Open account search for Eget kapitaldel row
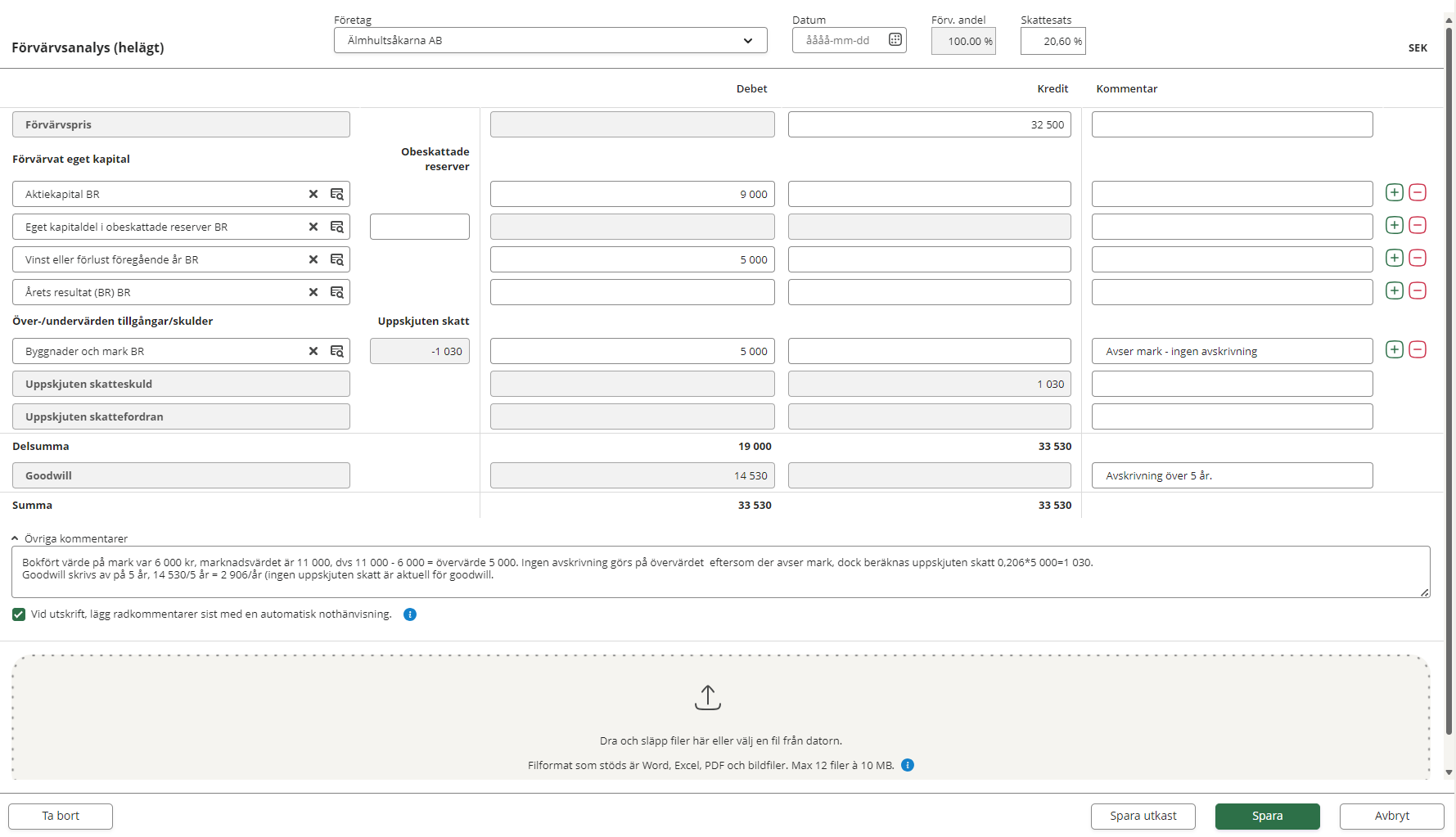Image resolution: width=1456 pixels, height=837 pixels. 336,227
